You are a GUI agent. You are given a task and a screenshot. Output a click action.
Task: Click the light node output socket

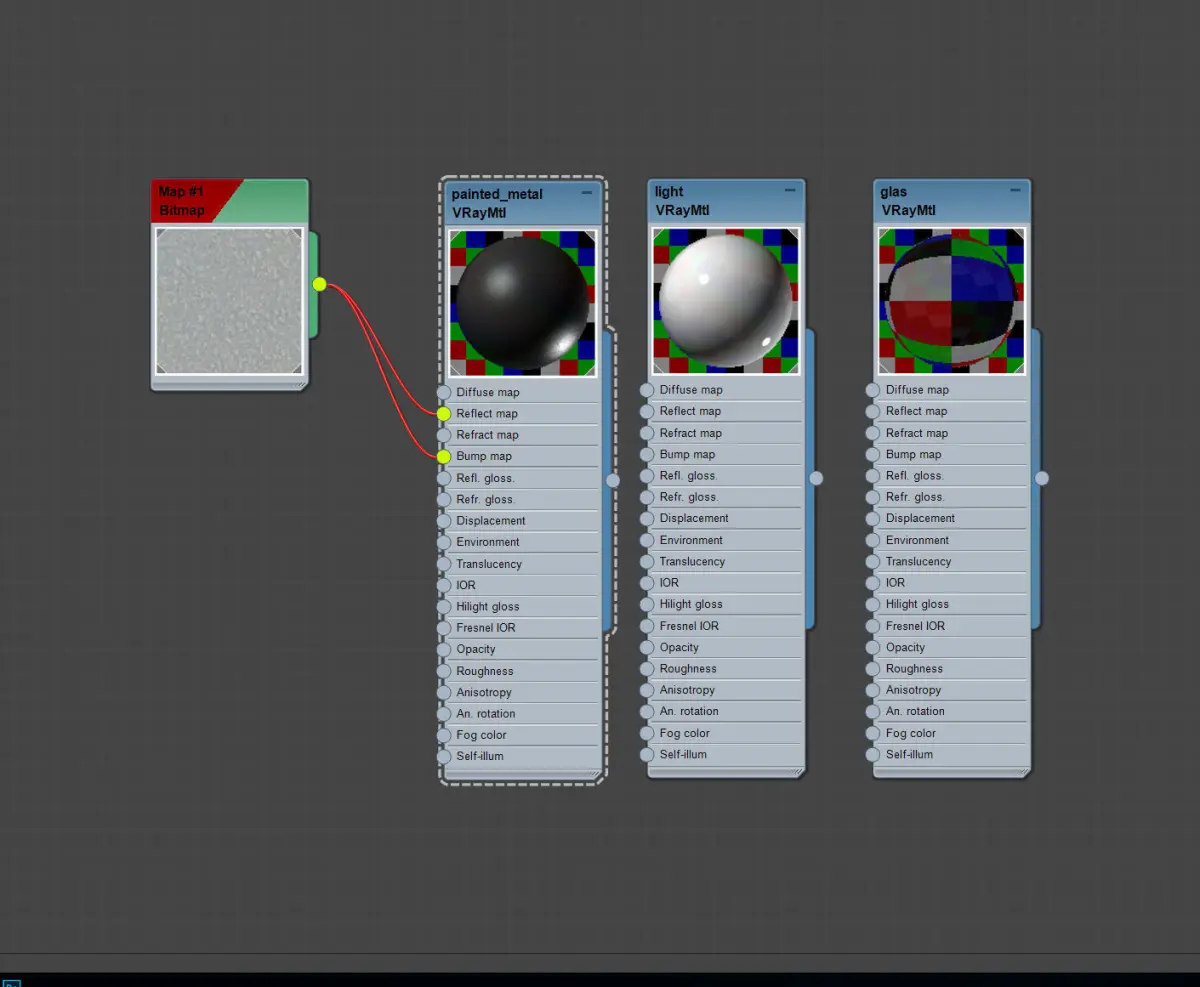click(816, 478)
